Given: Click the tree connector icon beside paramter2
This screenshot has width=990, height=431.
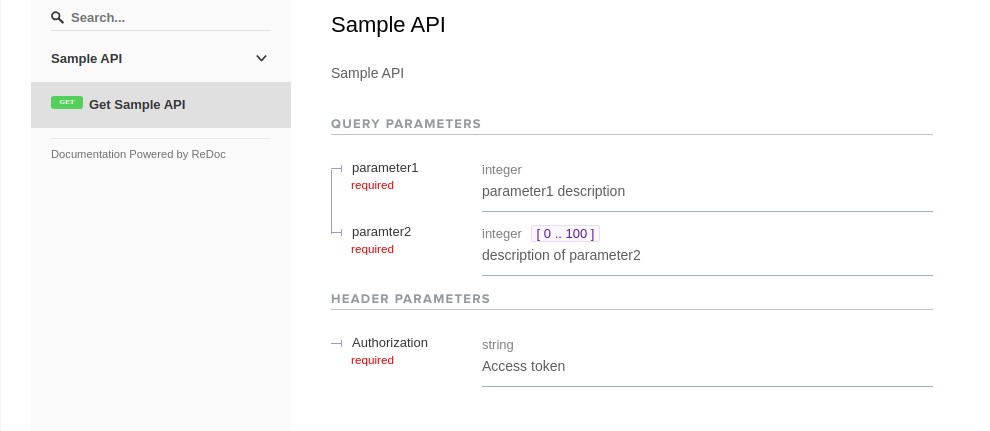Looking at the screenshot, I should tap(337, 232).
